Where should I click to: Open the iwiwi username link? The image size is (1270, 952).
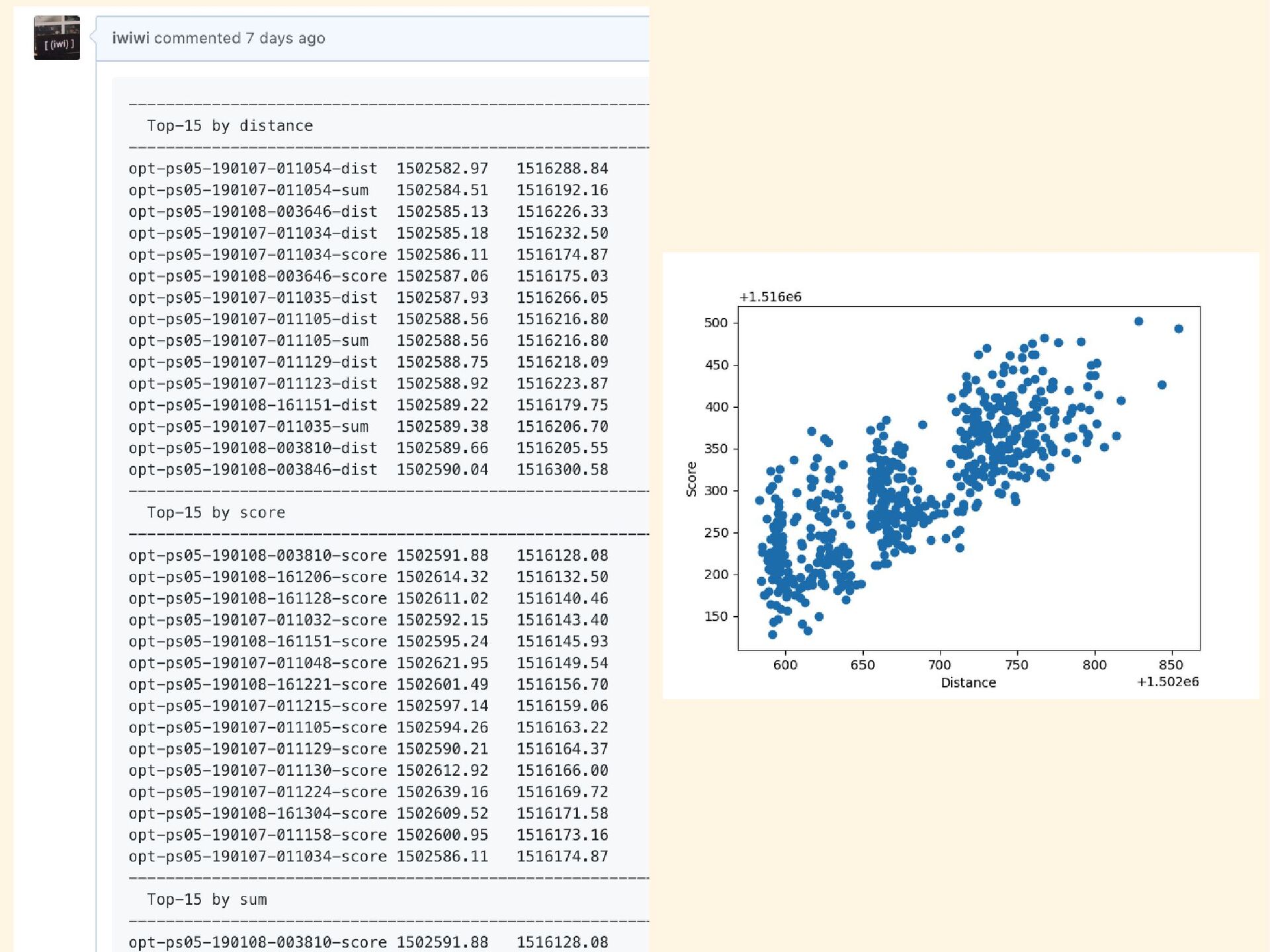point(130,38)
